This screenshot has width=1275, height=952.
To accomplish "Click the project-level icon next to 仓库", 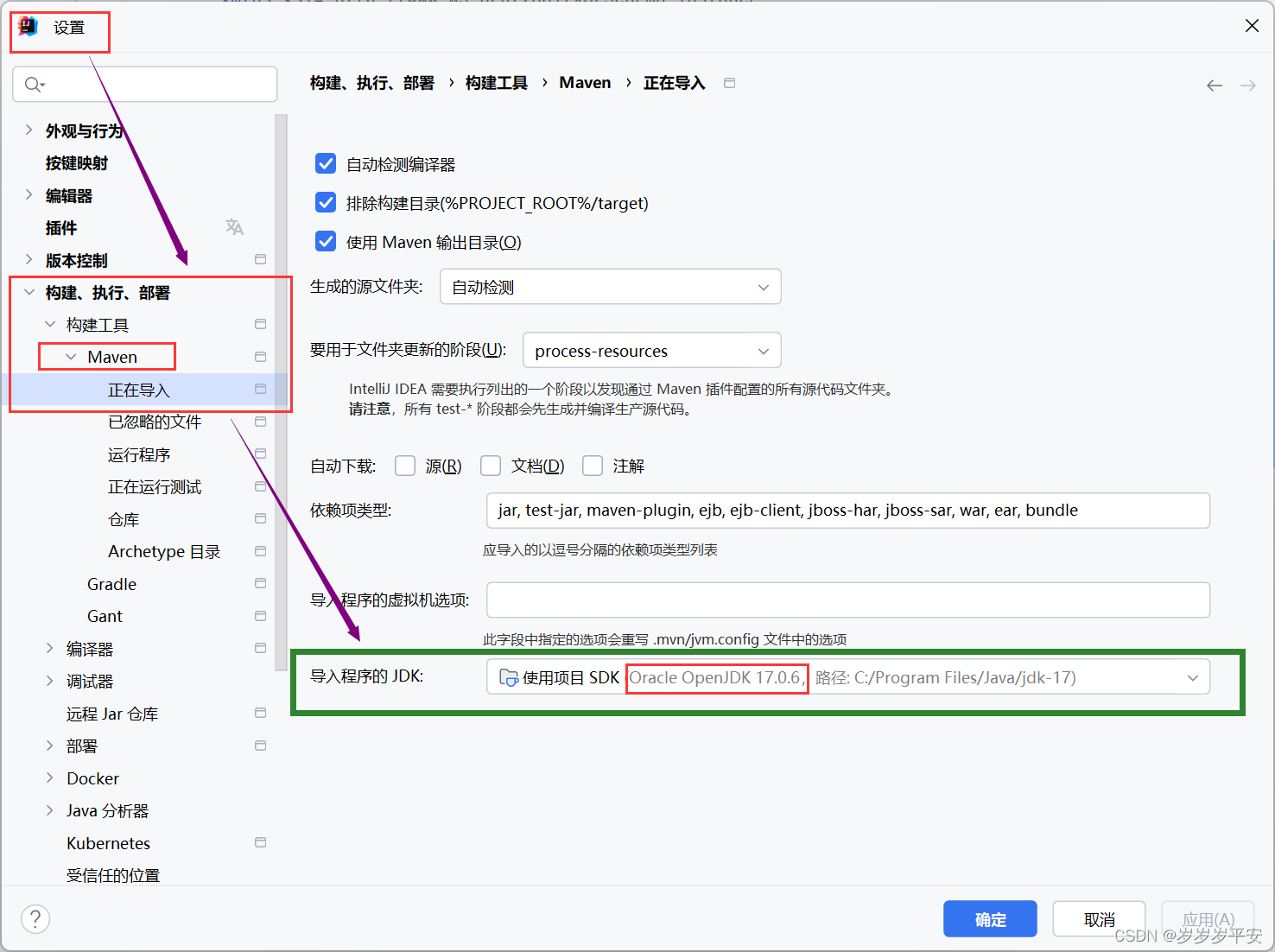I will click(x=260, y=518).
